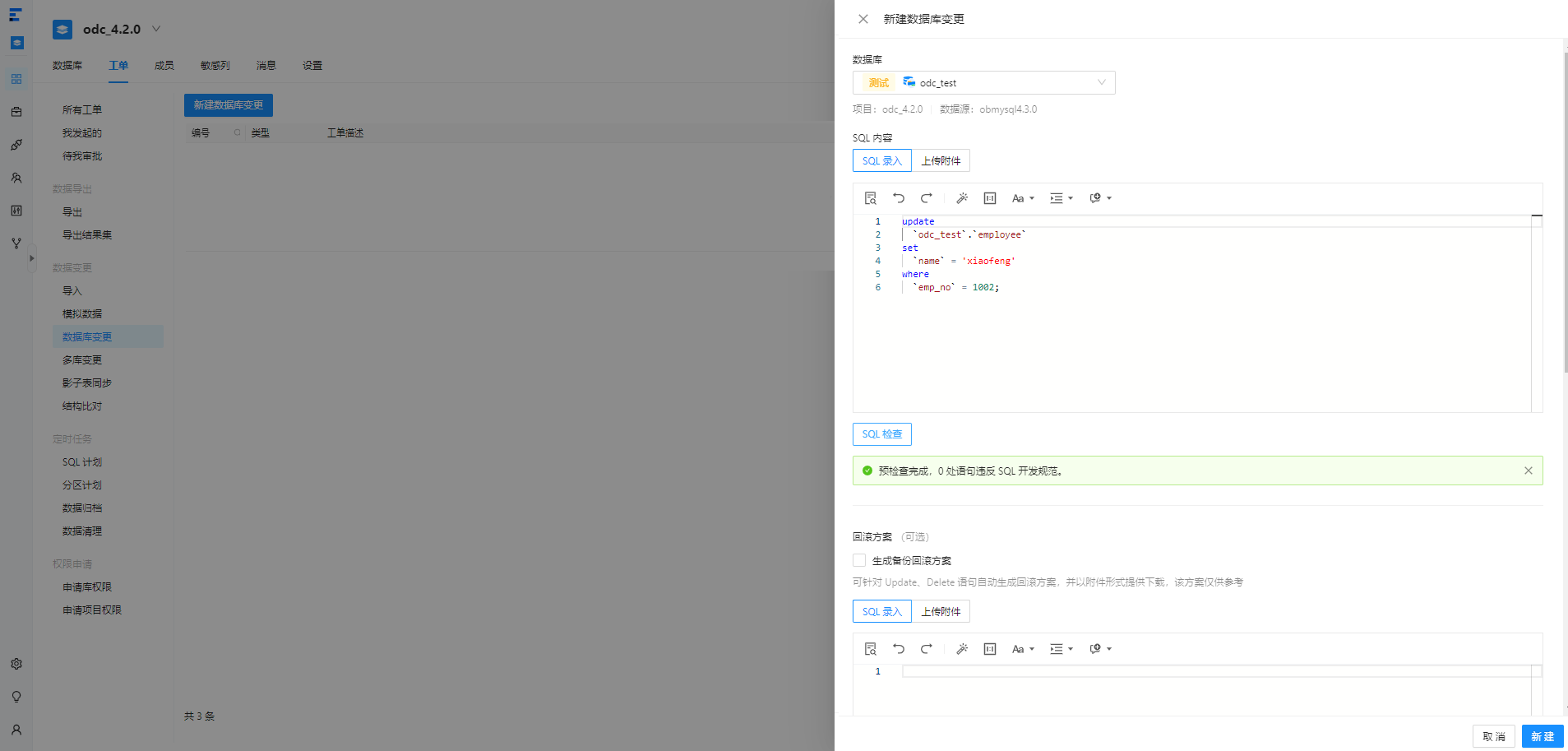Viewport: 1568px width, 751px height.
Task: Open the Aa text case dropdown in SQL toolbar
Action: (1023, 198)
